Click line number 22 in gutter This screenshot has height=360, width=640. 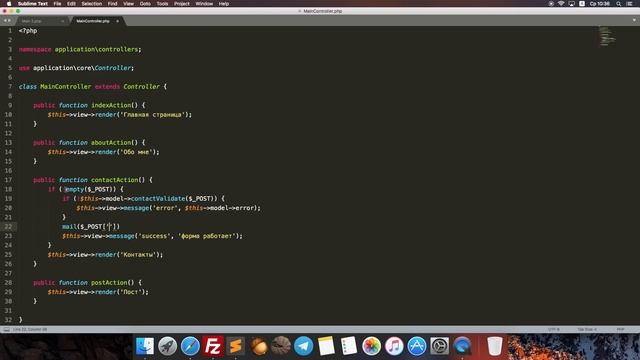click(8, 227)
